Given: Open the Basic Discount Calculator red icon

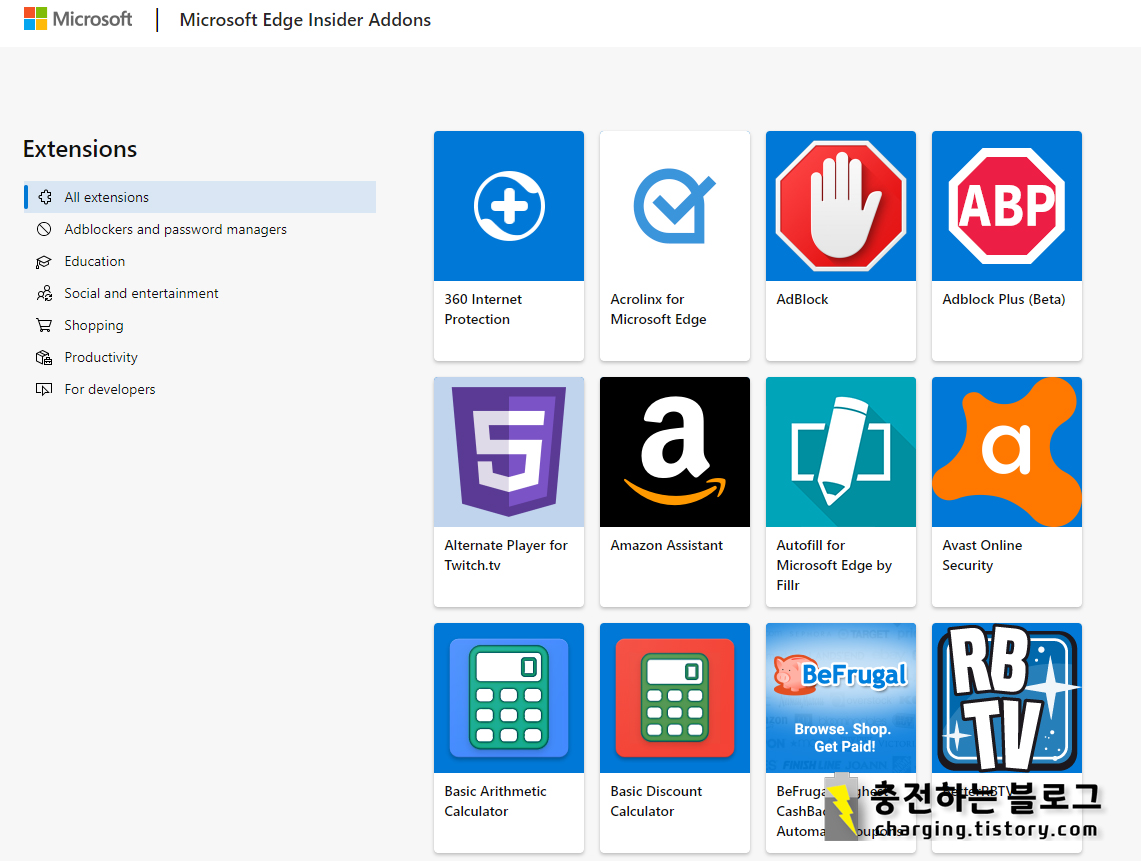Looking at the screenshot, I should [675, 698].
